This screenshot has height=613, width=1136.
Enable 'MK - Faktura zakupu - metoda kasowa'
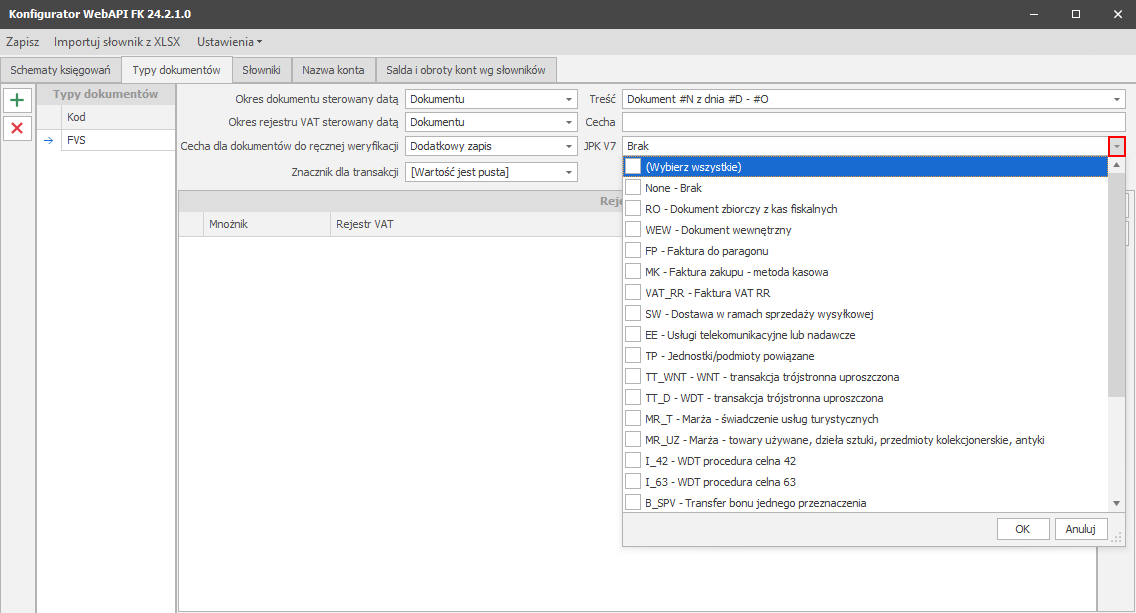click(633, 272)
